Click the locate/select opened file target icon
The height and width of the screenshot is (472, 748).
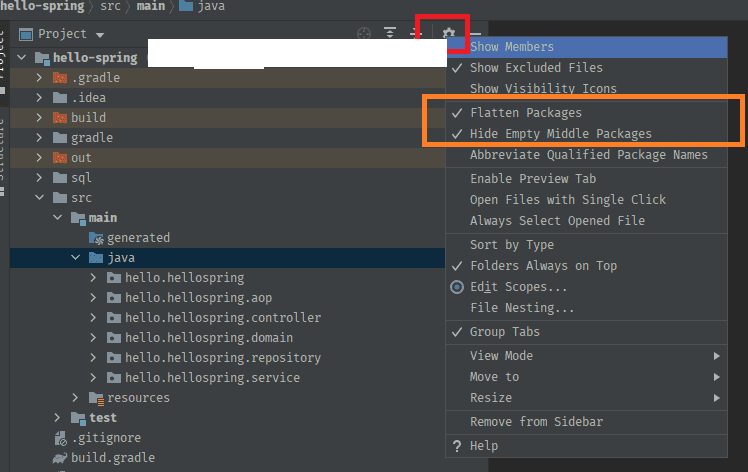click(364, 34)
